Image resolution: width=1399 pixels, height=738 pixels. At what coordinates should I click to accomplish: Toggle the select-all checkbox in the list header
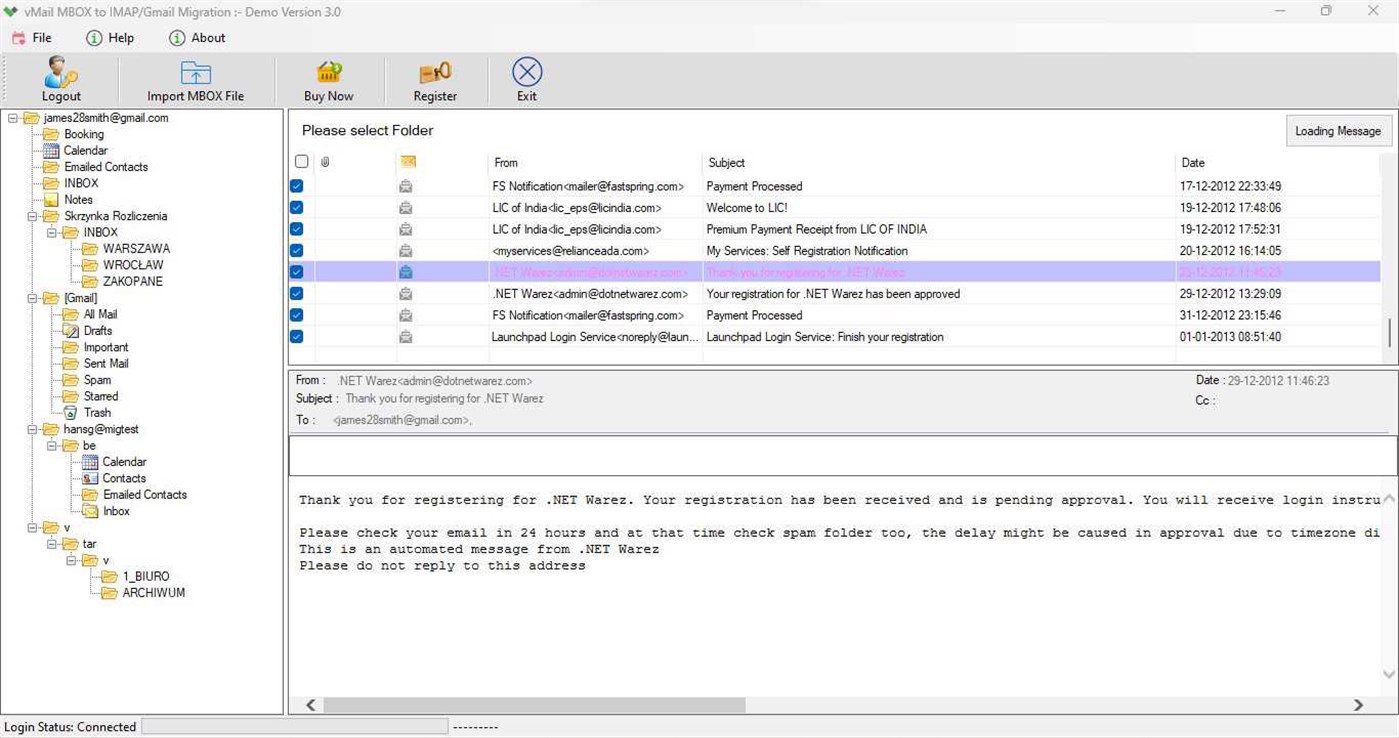pyautogui.click(x=301, y=161)
